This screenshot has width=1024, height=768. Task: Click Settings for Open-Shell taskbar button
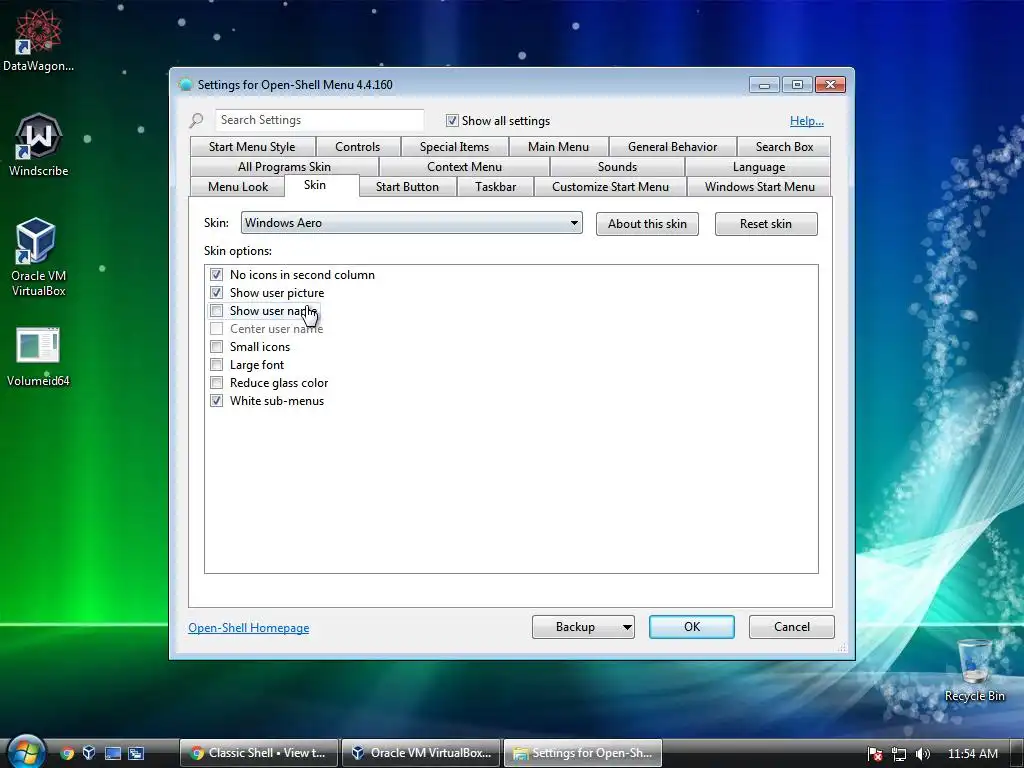pos(583,753)
